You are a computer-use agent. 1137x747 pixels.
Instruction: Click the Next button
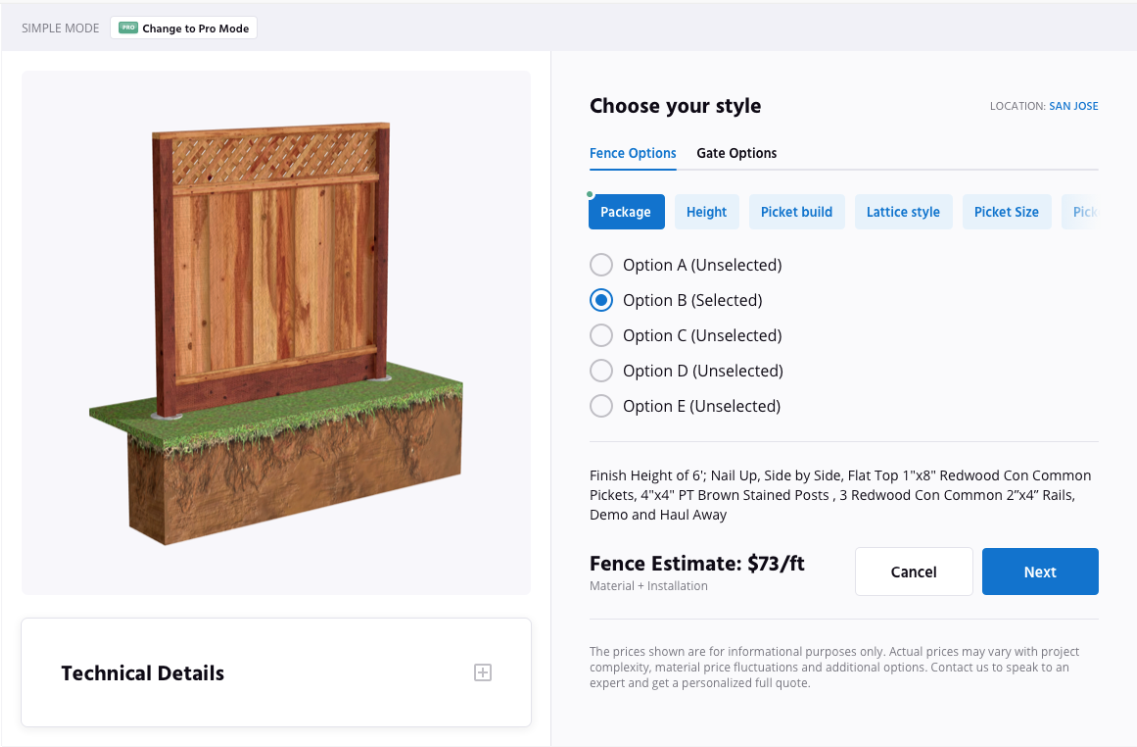tap(1040, 572)
